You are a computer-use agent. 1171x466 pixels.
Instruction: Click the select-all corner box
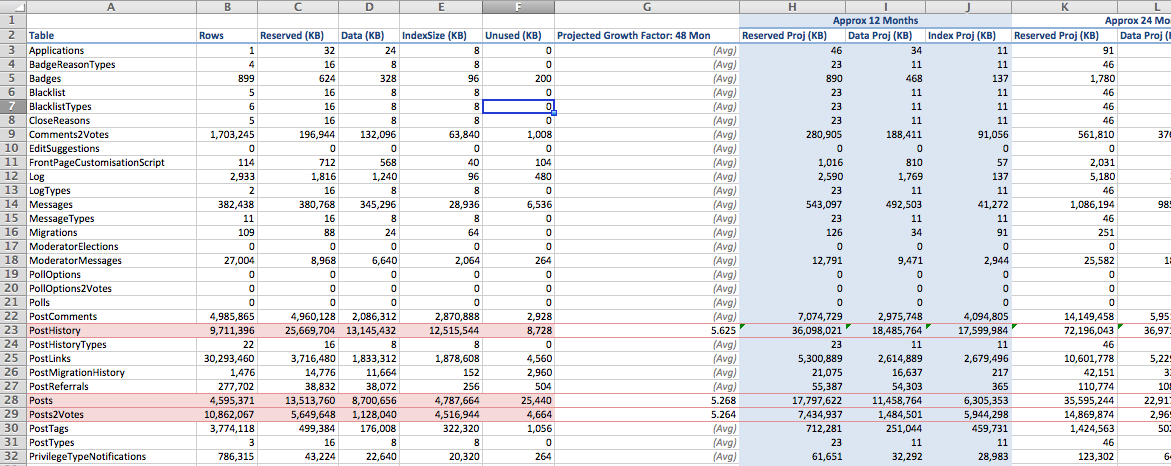13,7
